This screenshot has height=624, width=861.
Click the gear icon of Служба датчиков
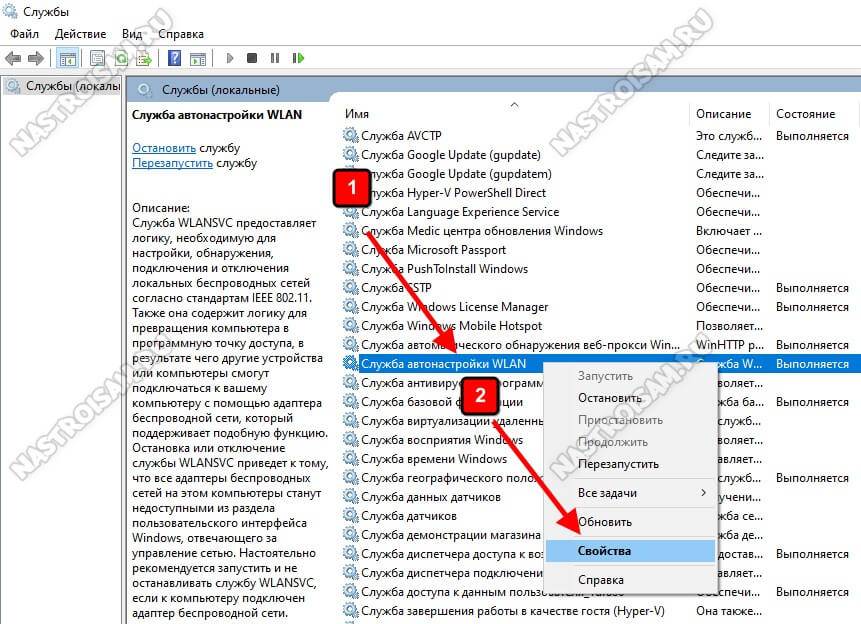[350, 515]
